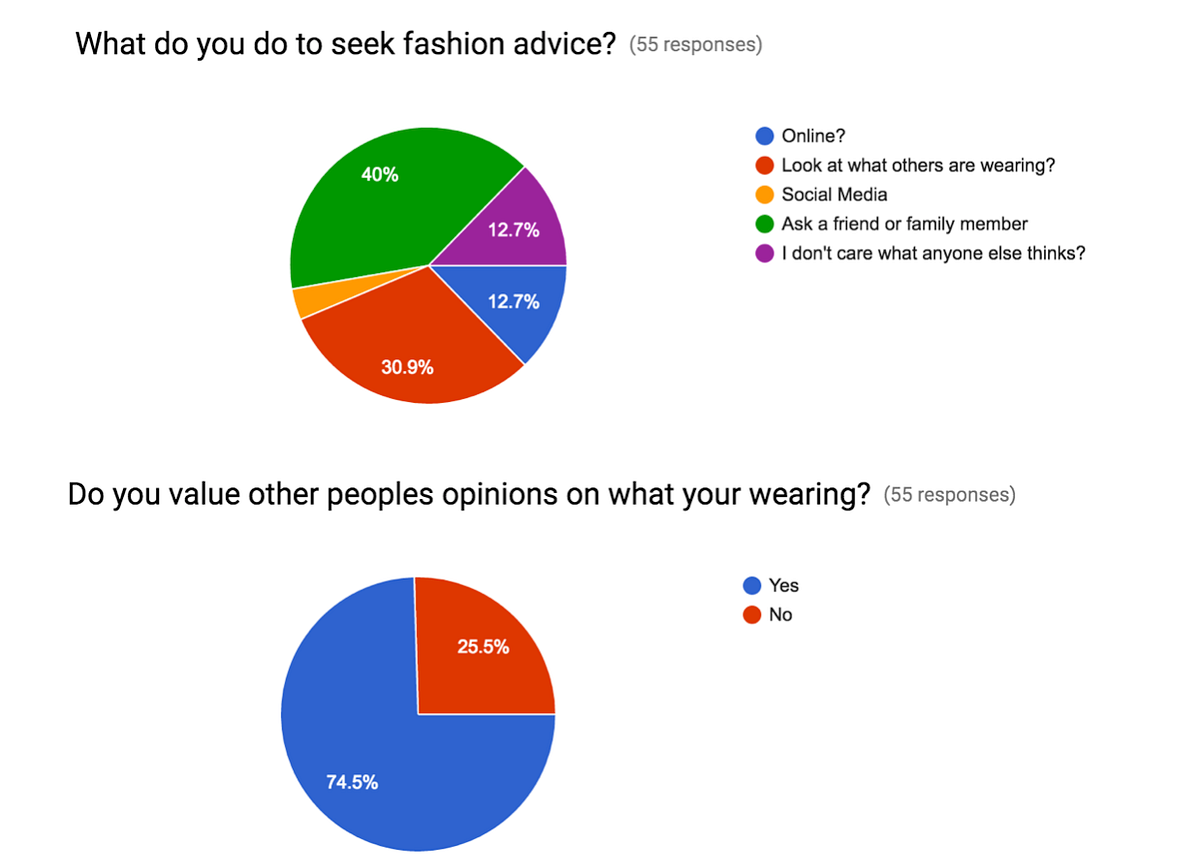Click the orange Social Media legend dot
This screenshot has height=868, width=1200.
pyautogui.click(x=765, y=195)
